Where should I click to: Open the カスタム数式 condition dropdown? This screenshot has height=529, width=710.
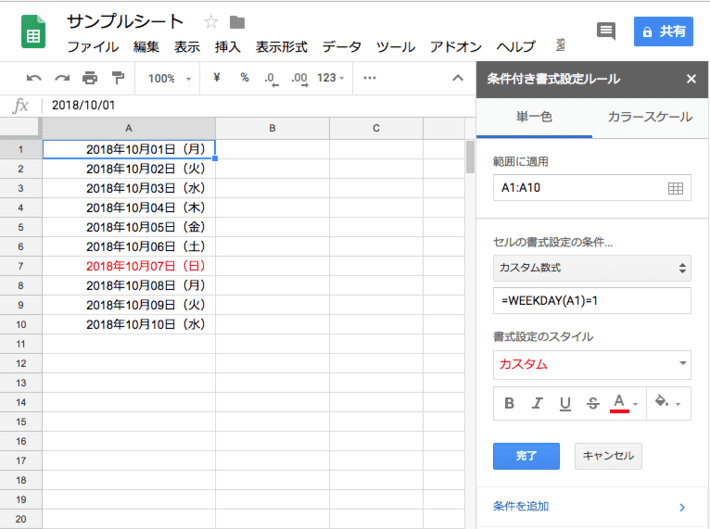[593, 268]
